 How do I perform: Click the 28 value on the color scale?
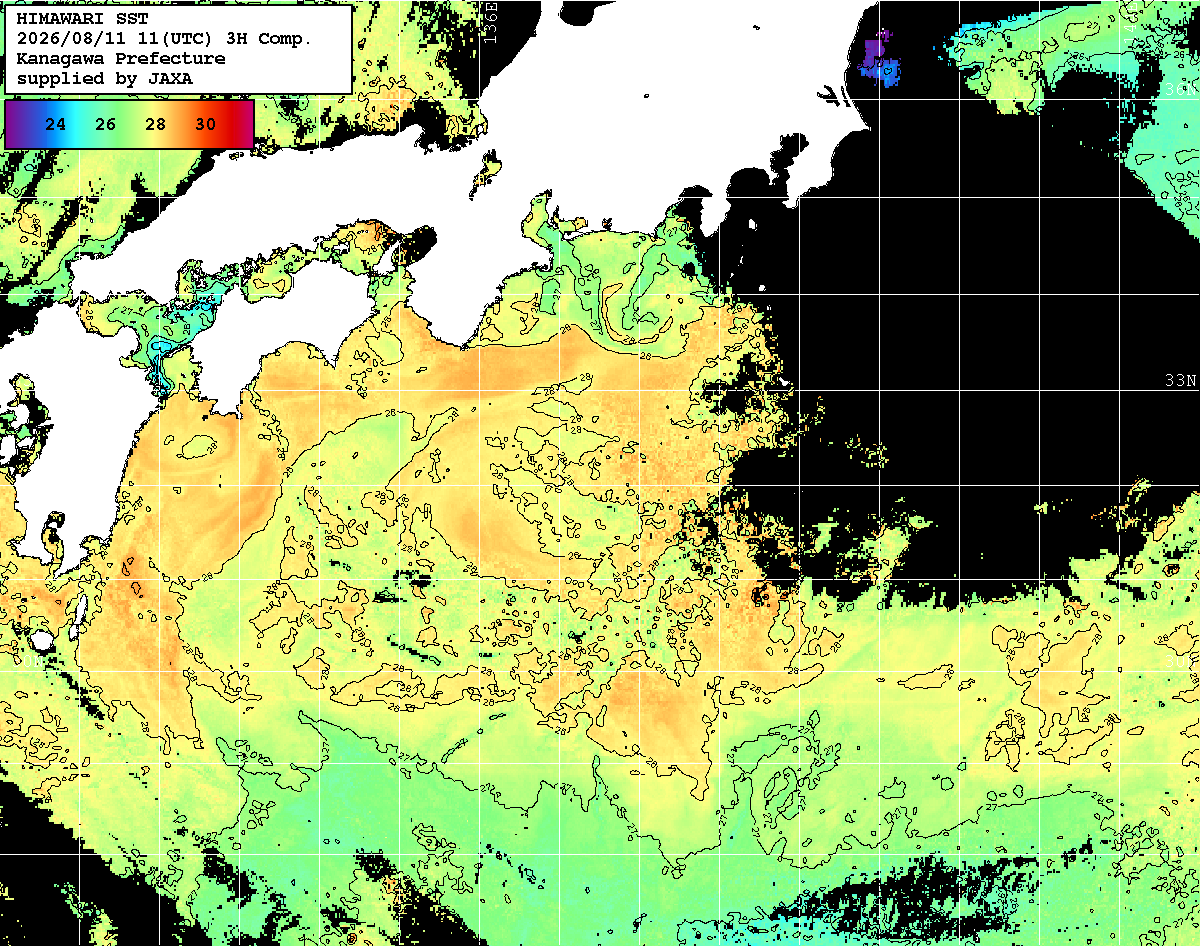coord(155,125)
